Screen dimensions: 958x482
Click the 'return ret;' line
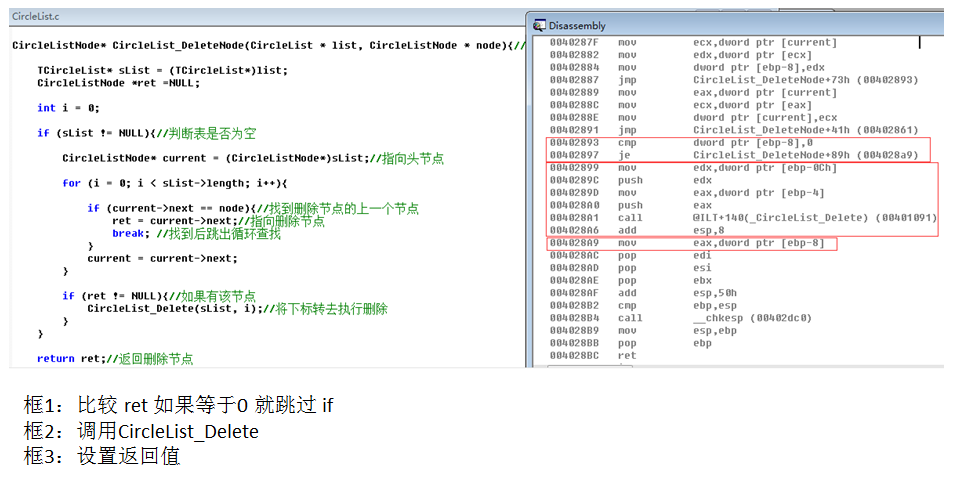[115, 359]
